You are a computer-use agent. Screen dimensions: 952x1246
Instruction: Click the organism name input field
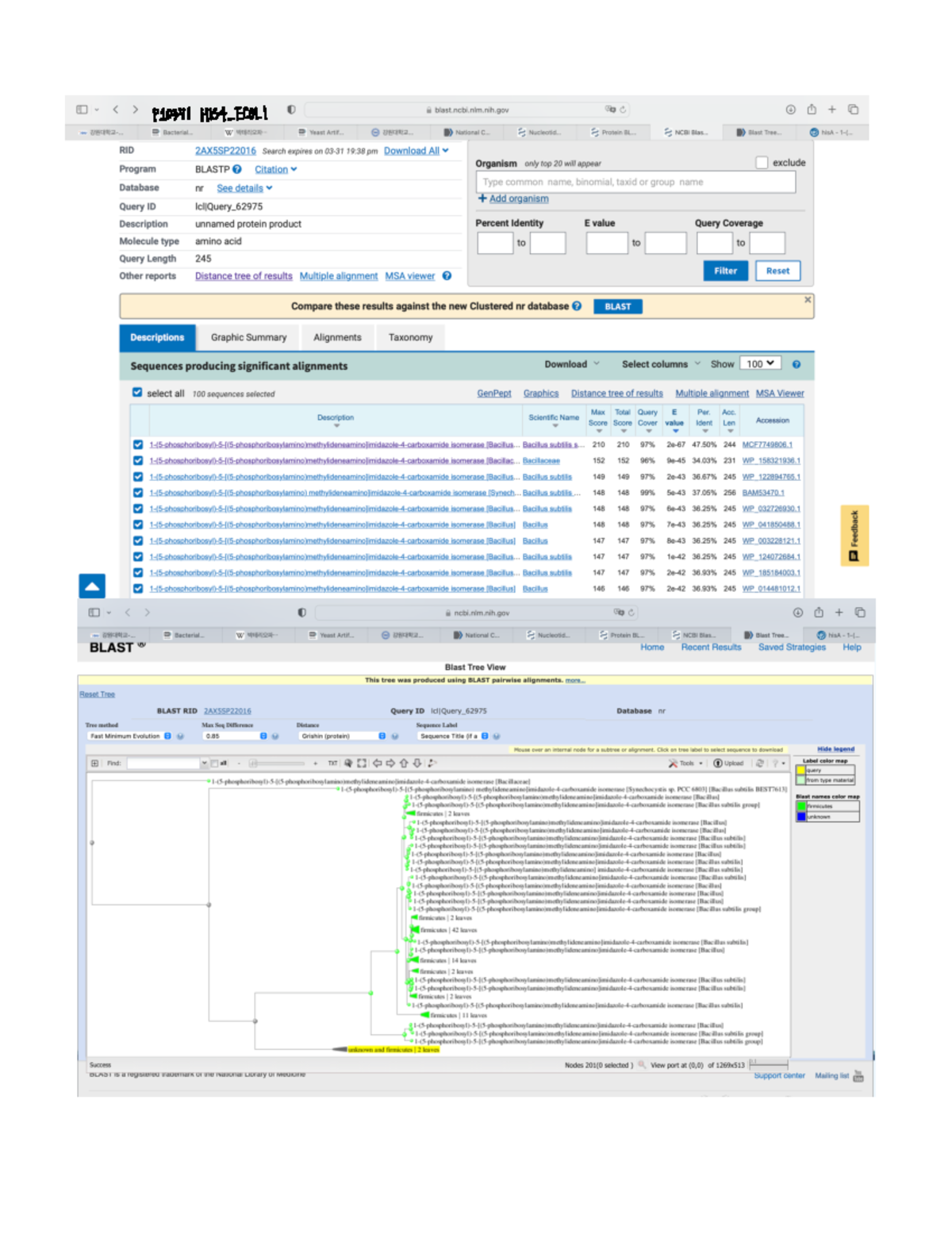(635, 182)
